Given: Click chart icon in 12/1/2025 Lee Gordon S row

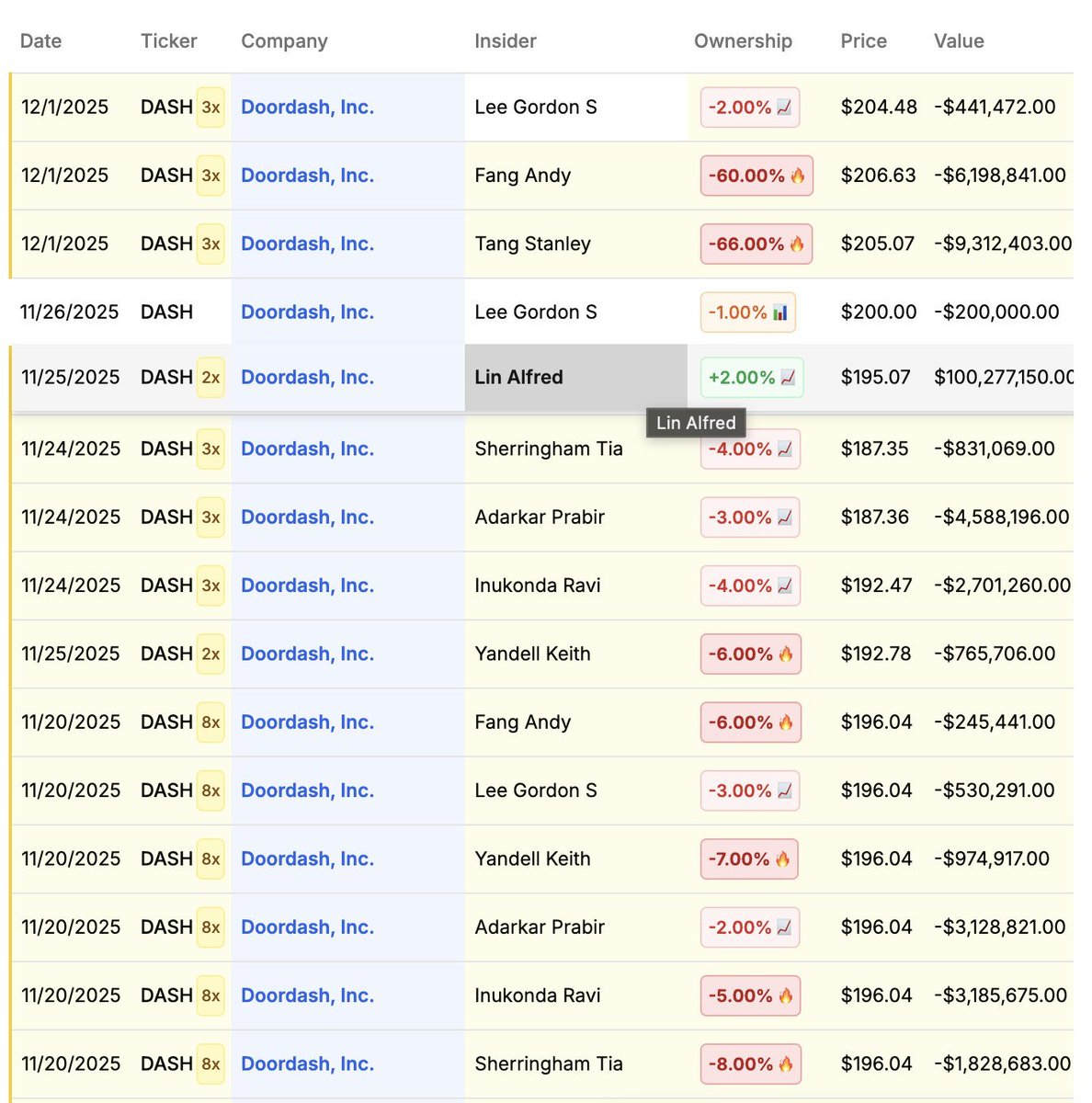Looking at the screenshot, I should click(x=784, y=108).
